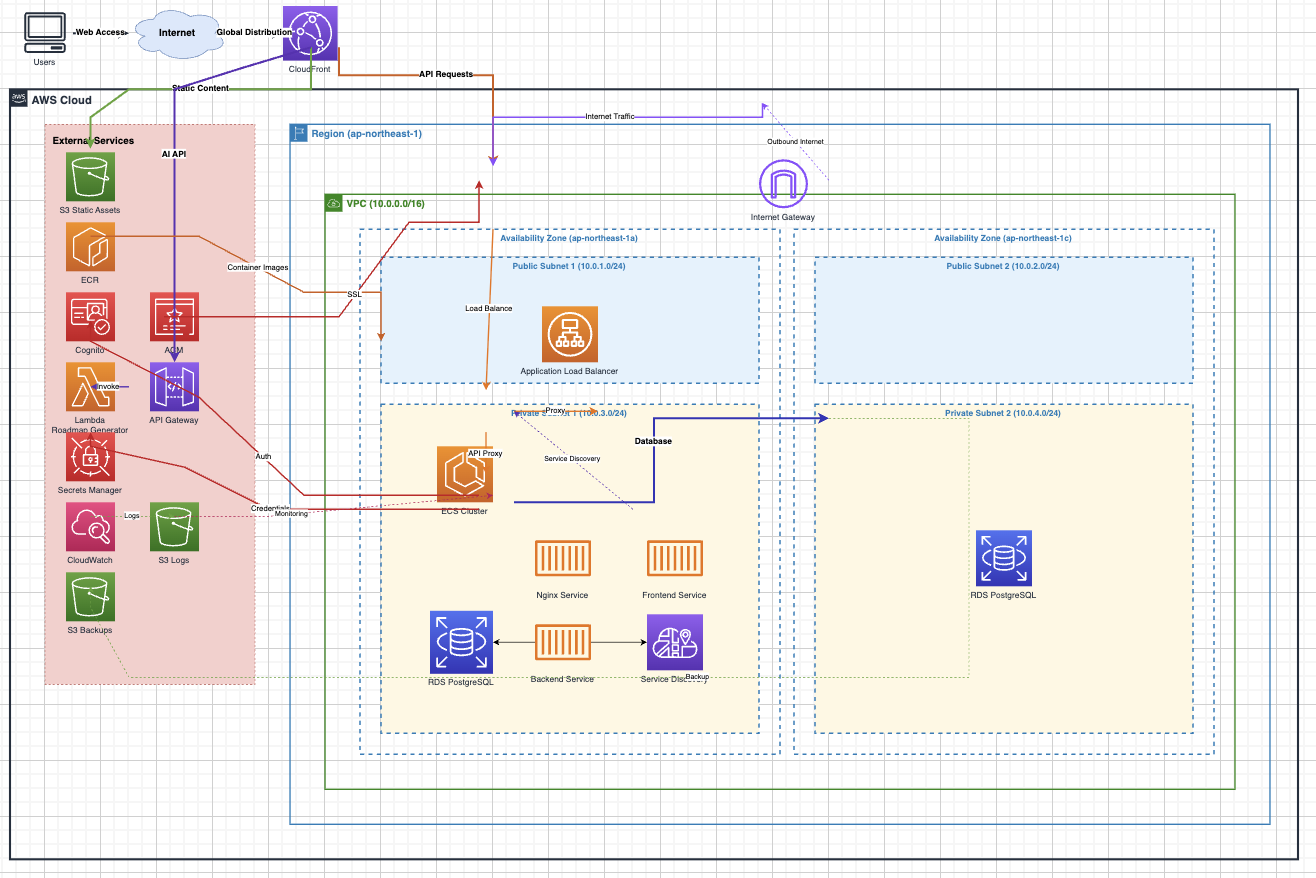Select the bold 'Database' edge label

[x=653, y=441]
